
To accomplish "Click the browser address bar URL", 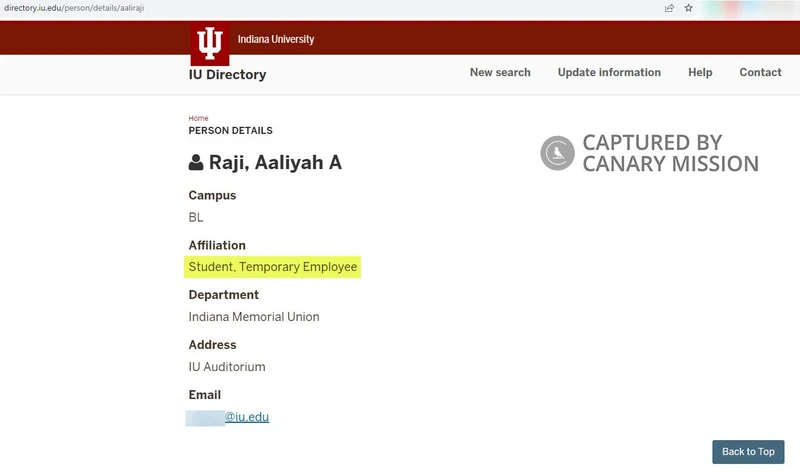I will (x=74, y=8).
